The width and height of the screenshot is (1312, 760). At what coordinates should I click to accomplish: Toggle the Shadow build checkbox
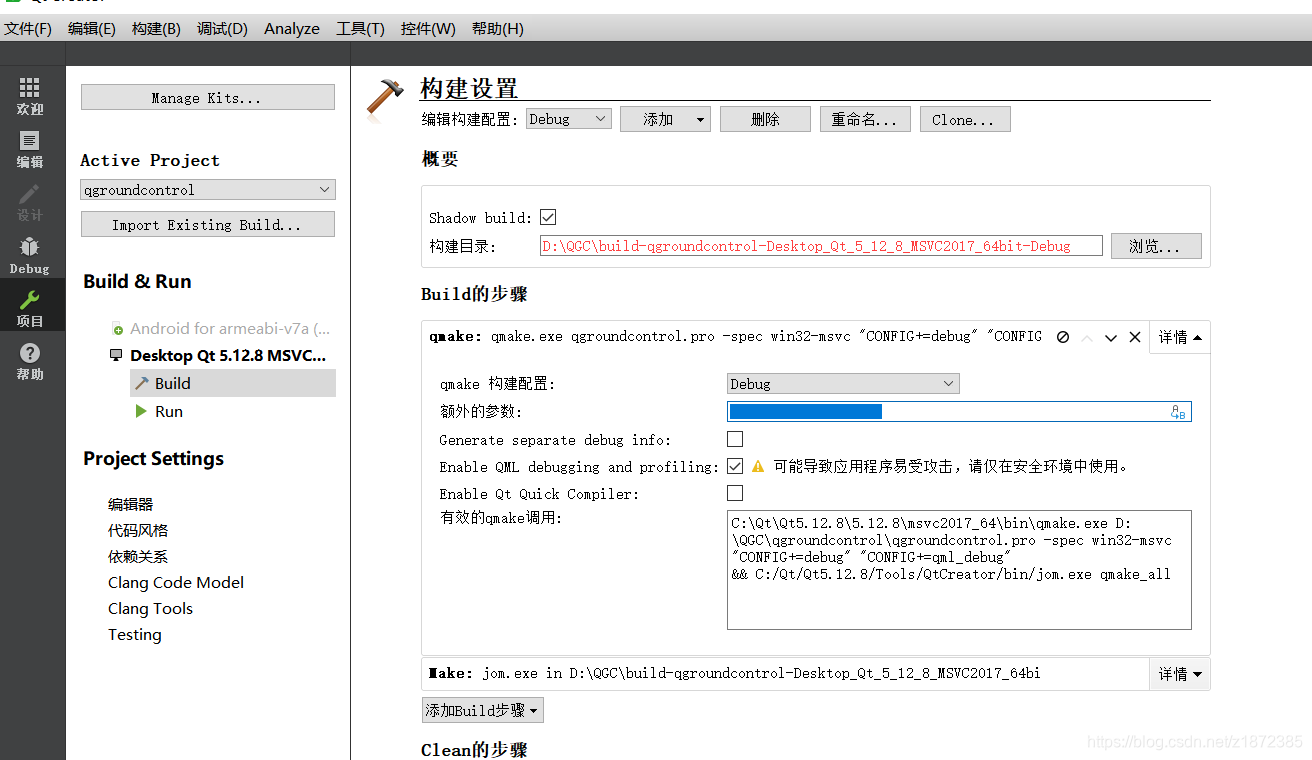(x=547, y=217)
